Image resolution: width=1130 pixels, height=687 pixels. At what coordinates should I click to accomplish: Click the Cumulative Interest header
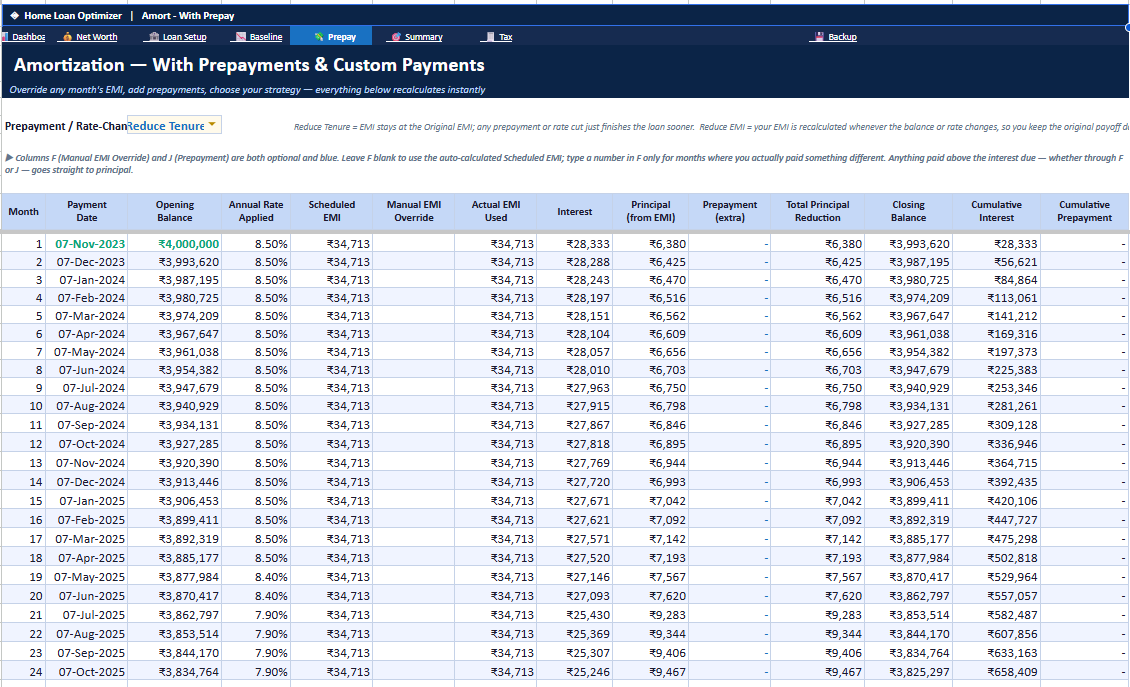(x=996, y=212)
